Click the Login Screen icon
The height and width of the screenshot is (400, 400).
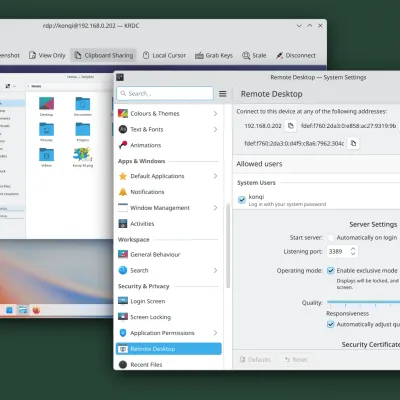point(123,301)
